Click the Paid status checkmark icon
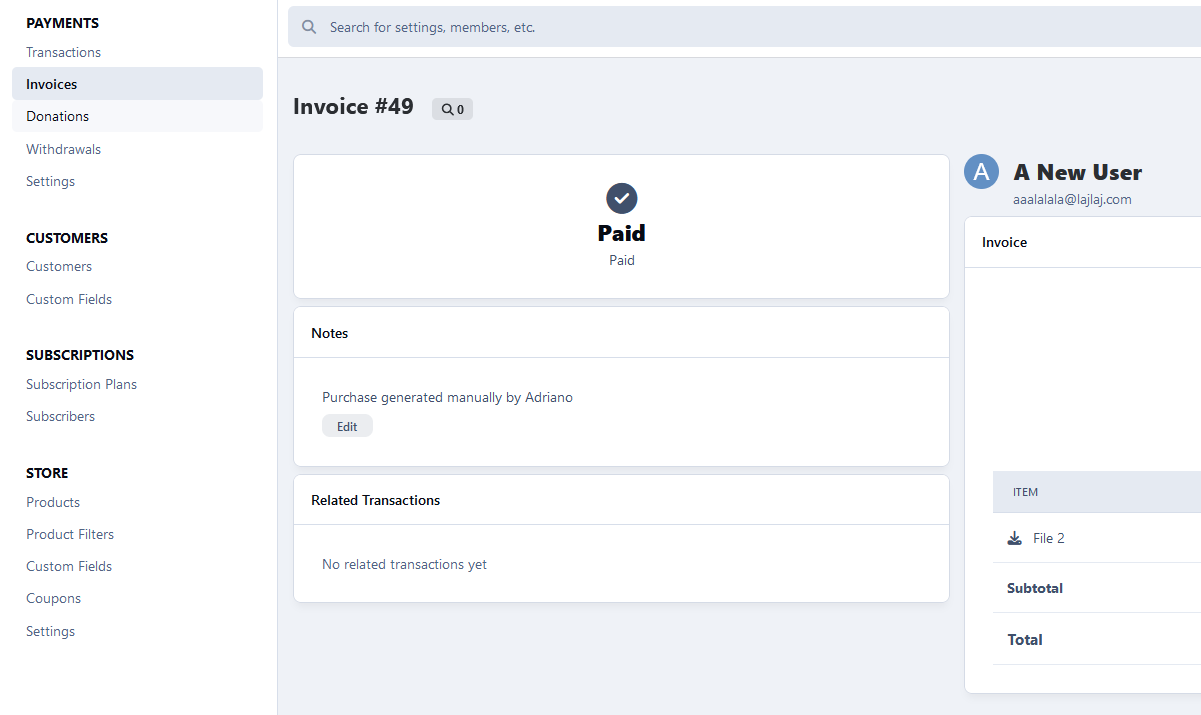Image resolution: width=1201 pixels, height=715 pixels. tap(622, 198)
